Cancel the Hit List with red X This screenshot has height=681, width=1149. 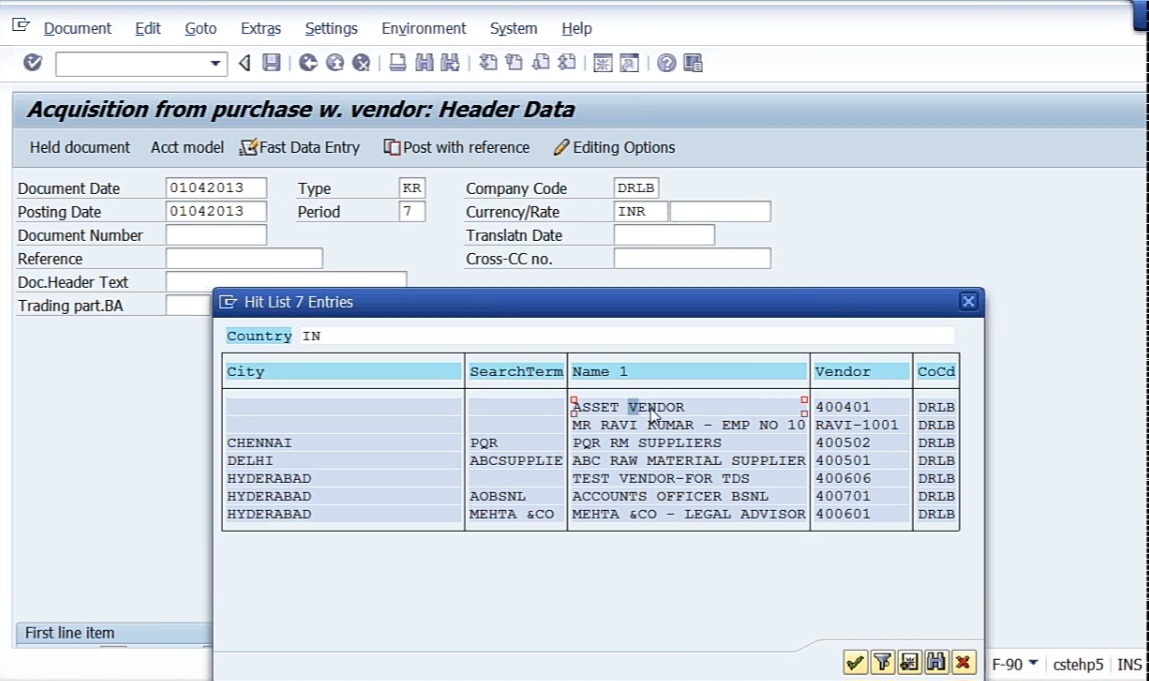[964, 663]
